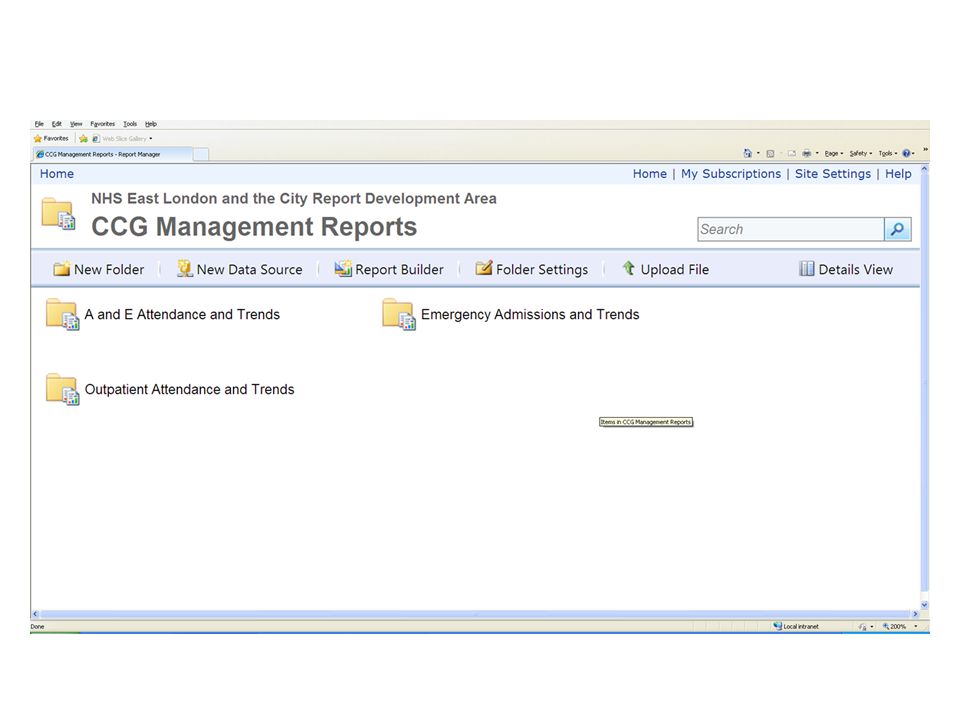Click inside the Search text box

pyautogui.click(x=791, y=229)
